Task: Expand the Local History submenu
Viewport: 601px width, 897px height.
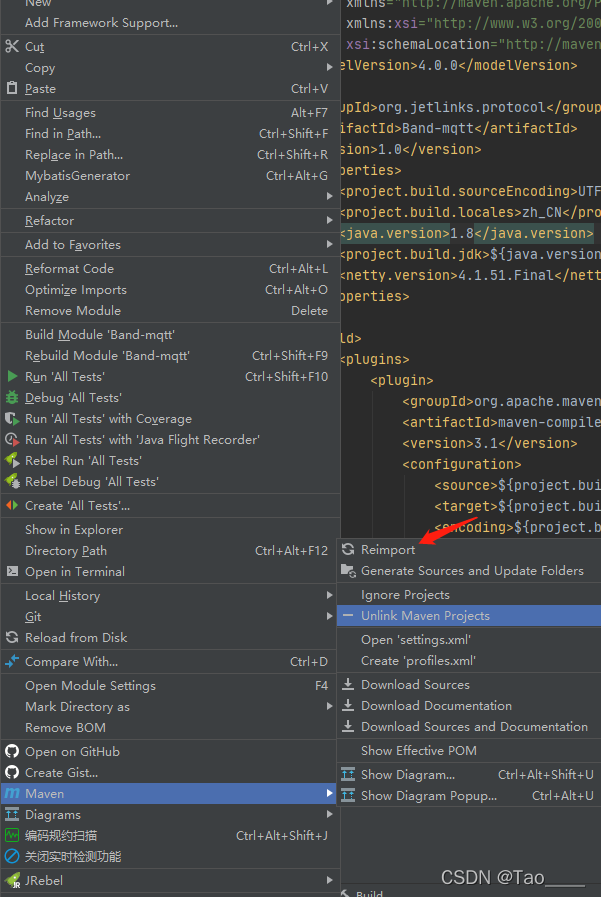Action: coord(329,595)
